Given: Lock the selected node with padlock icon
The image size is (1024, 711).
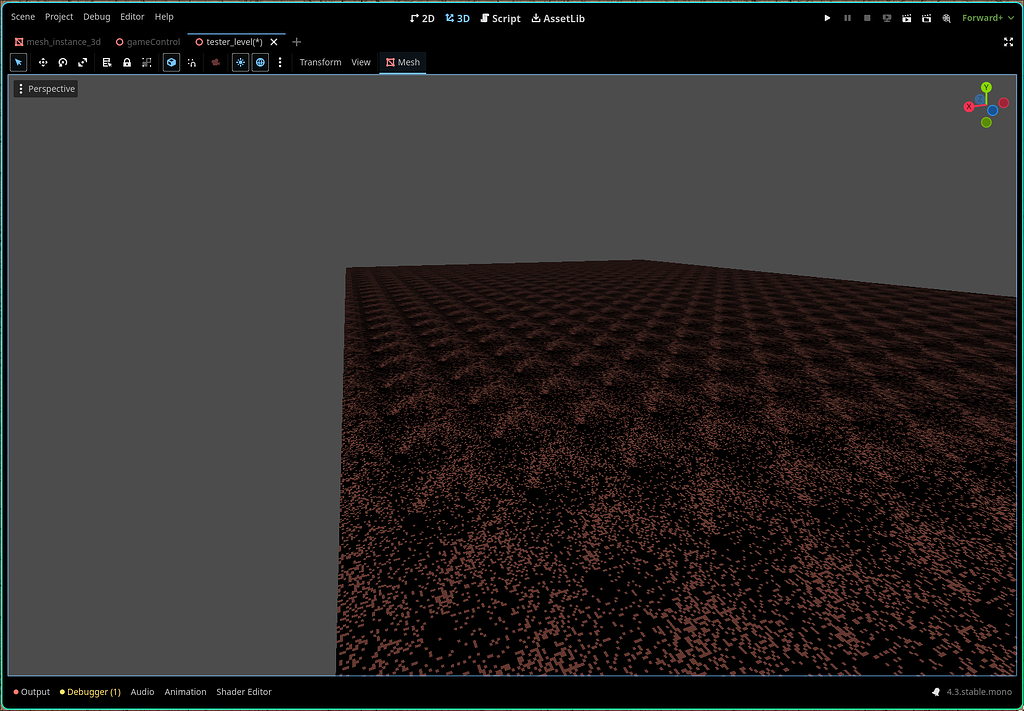Looking at the screenshot, I should 127,62.
